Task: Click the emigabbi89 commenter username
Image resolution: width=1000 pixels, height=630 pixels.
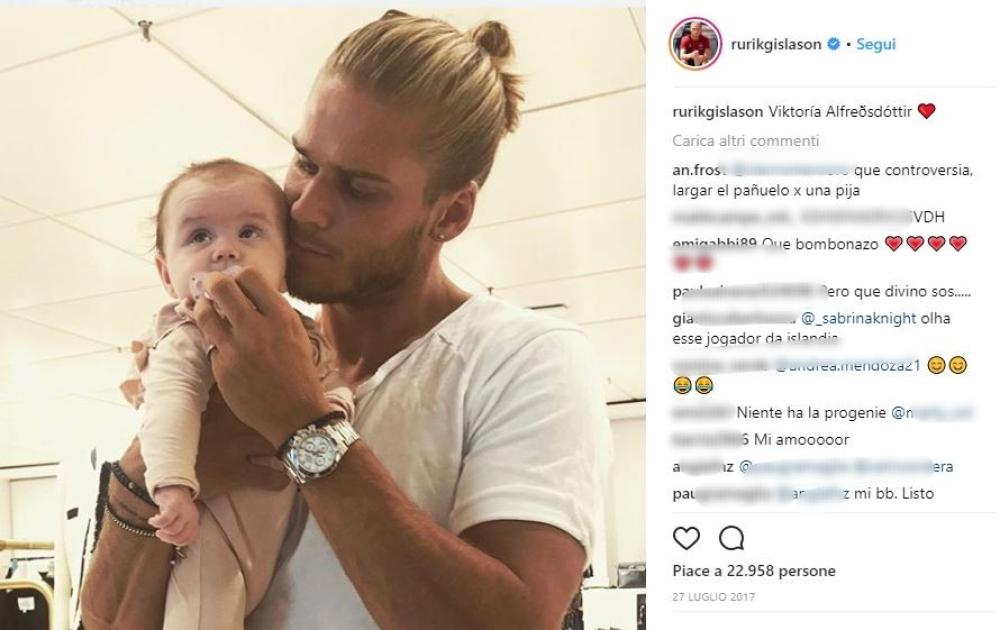Action: [714, 244]
